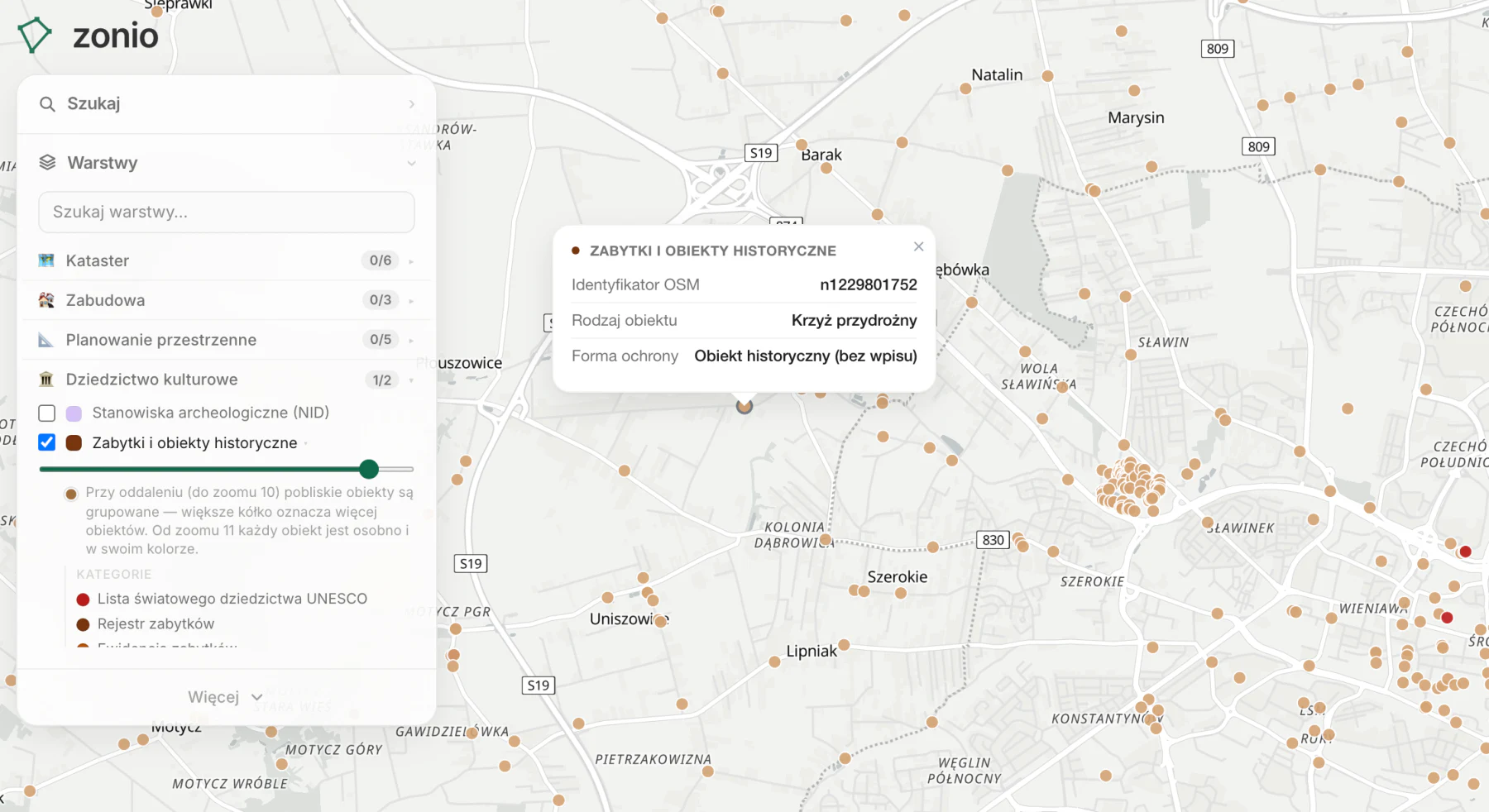The height and width of the screenshot is (812, 1489).
Task: Click the n1229801752 OSM identifier value
Action: (869, 284)
